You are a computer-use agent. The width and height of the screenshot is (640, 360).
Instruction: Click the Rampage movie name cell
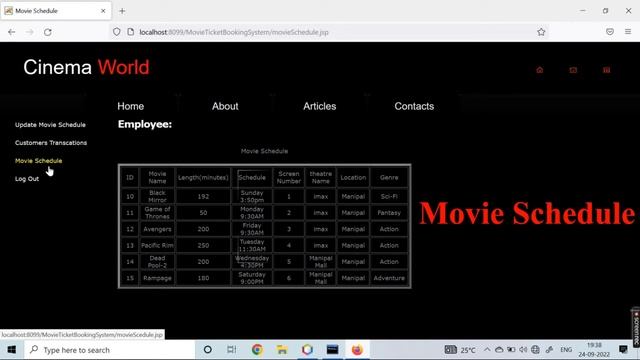(x=157, y=278)
